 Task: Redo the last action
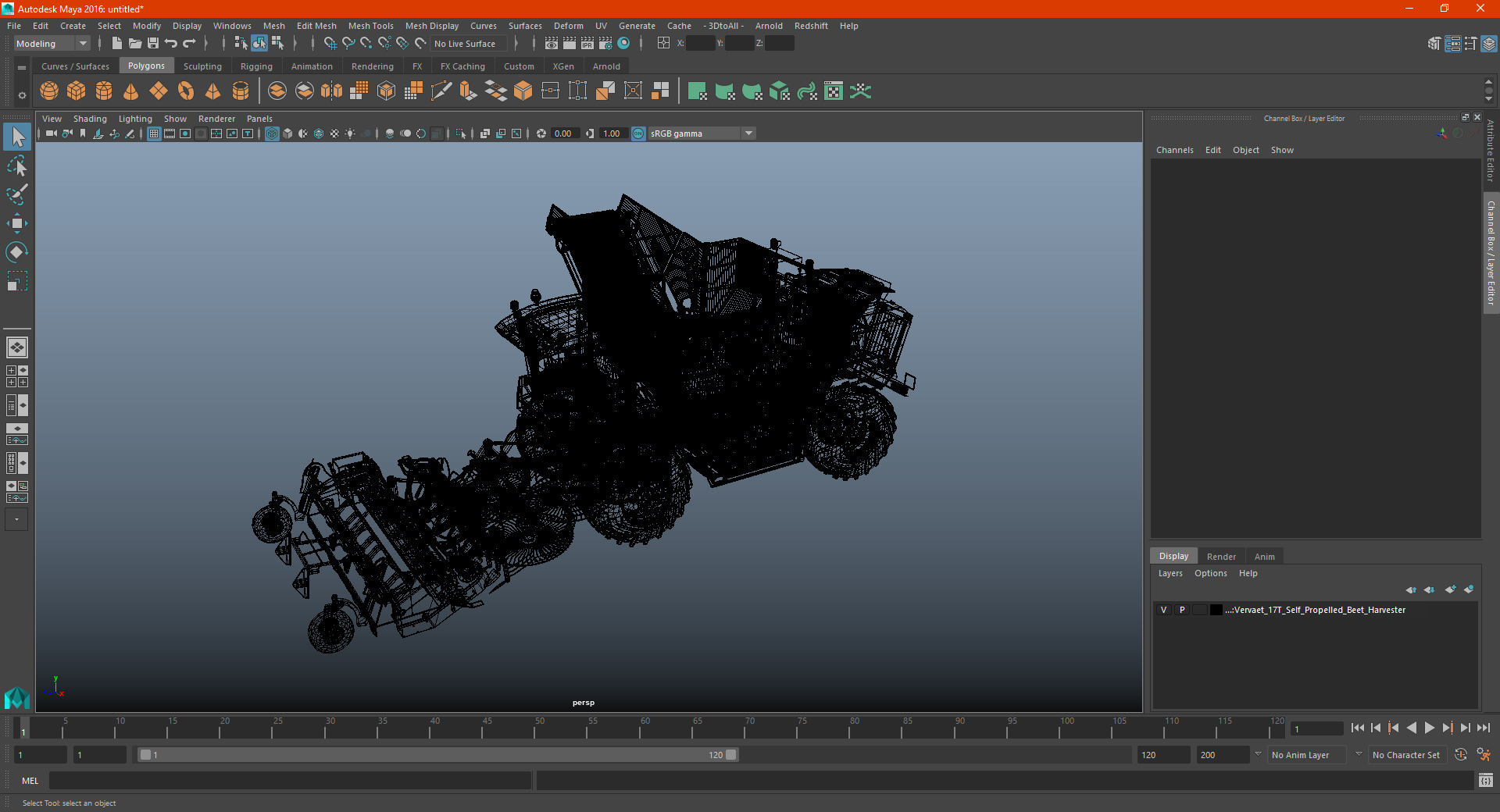pos(189,43)
